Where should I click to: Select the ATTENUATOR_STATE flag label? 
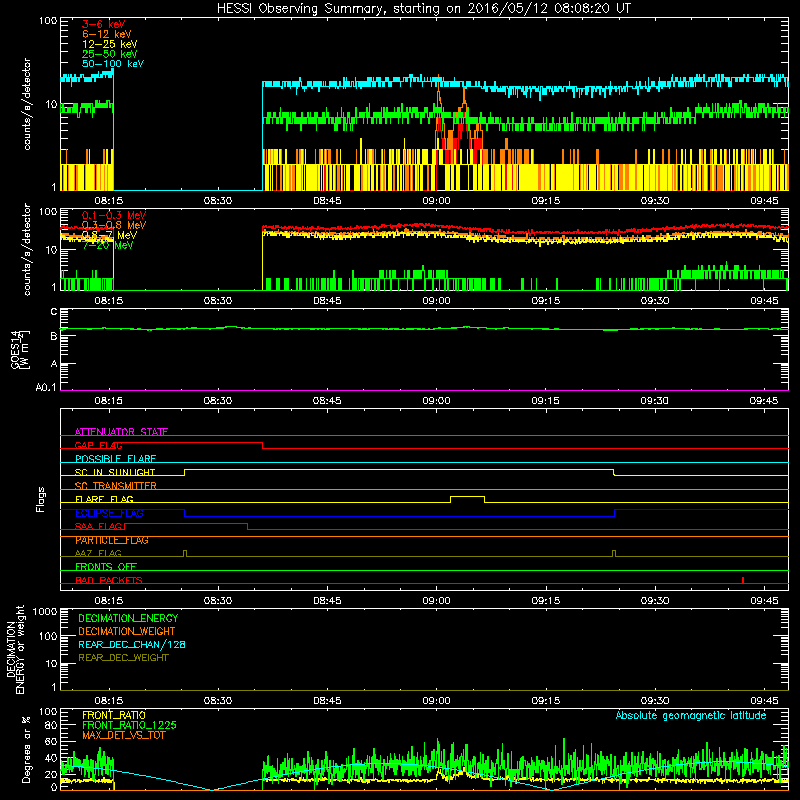pyautogui.click(x=121, y=432)
